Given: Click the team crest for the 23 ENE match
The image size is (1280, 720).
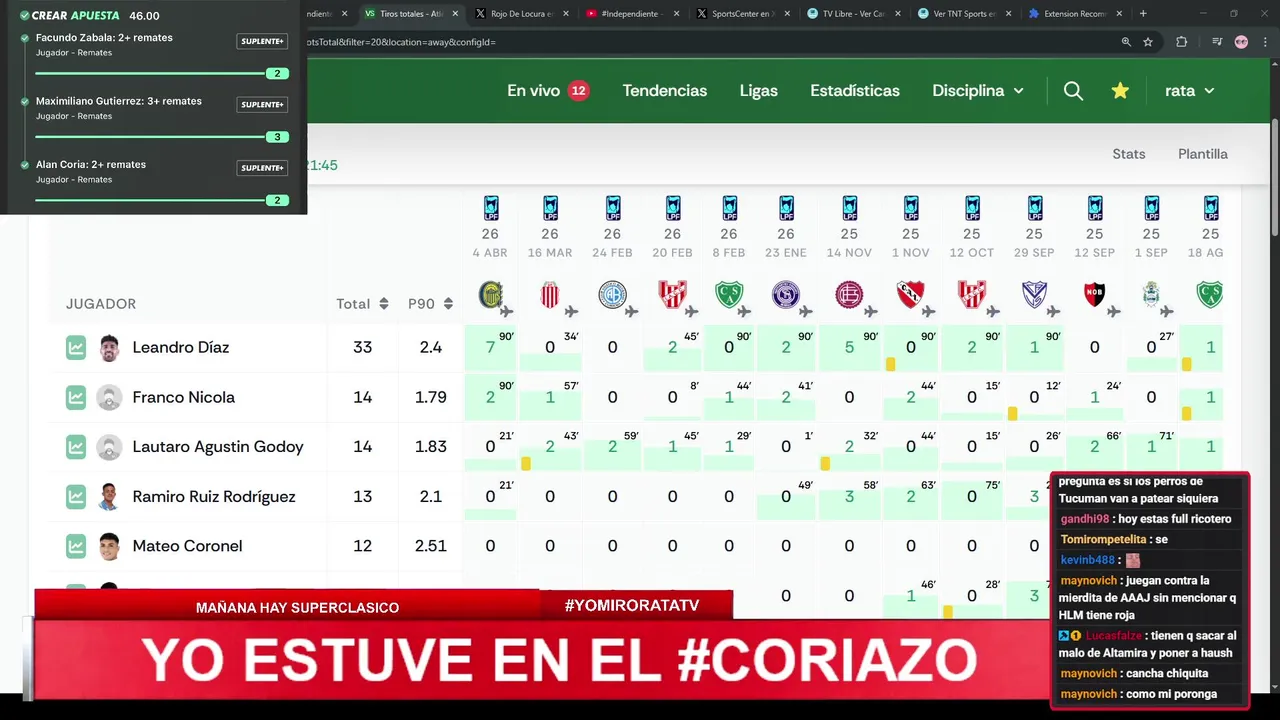Looking at the screenshot, I should (x=786, y=294).
